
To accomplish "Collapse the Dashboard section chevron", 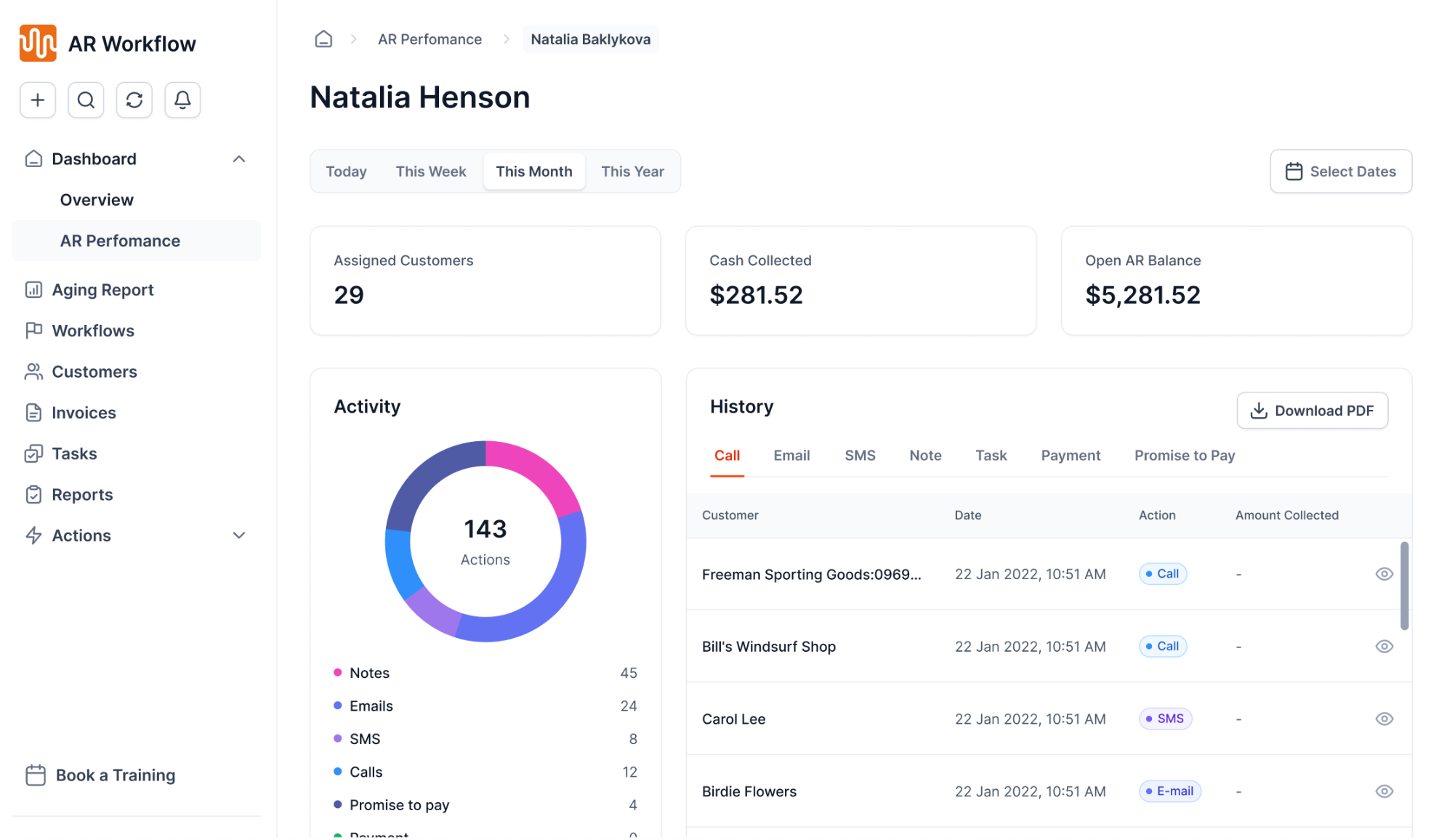I will click(239, 158).
